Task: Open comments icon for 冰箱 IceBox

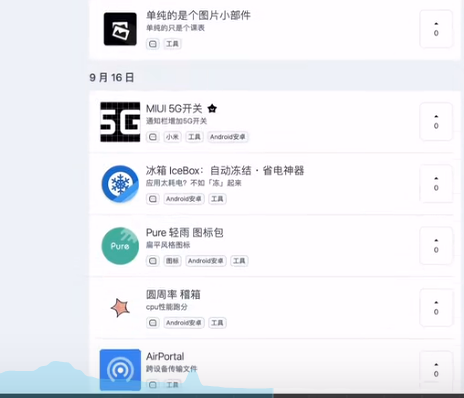Action: point(153,199)
